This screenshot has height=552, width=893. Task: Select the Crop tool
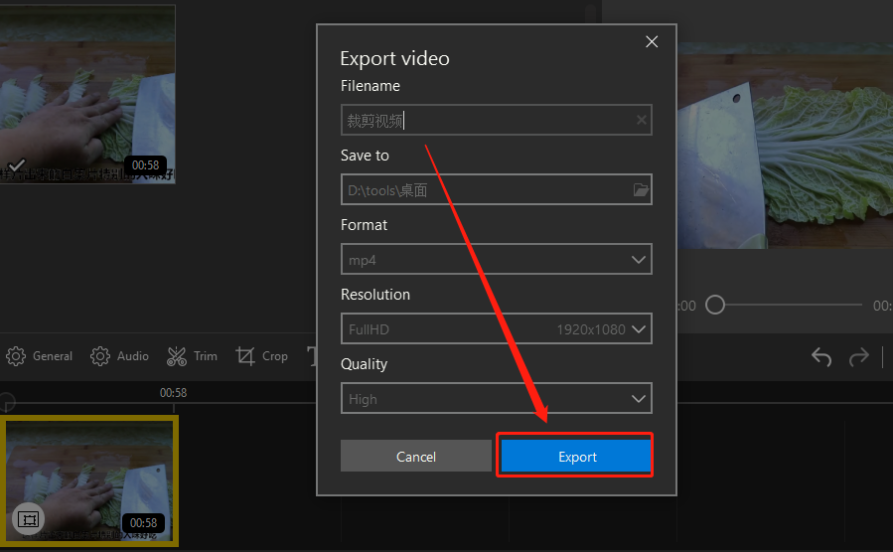262,356
